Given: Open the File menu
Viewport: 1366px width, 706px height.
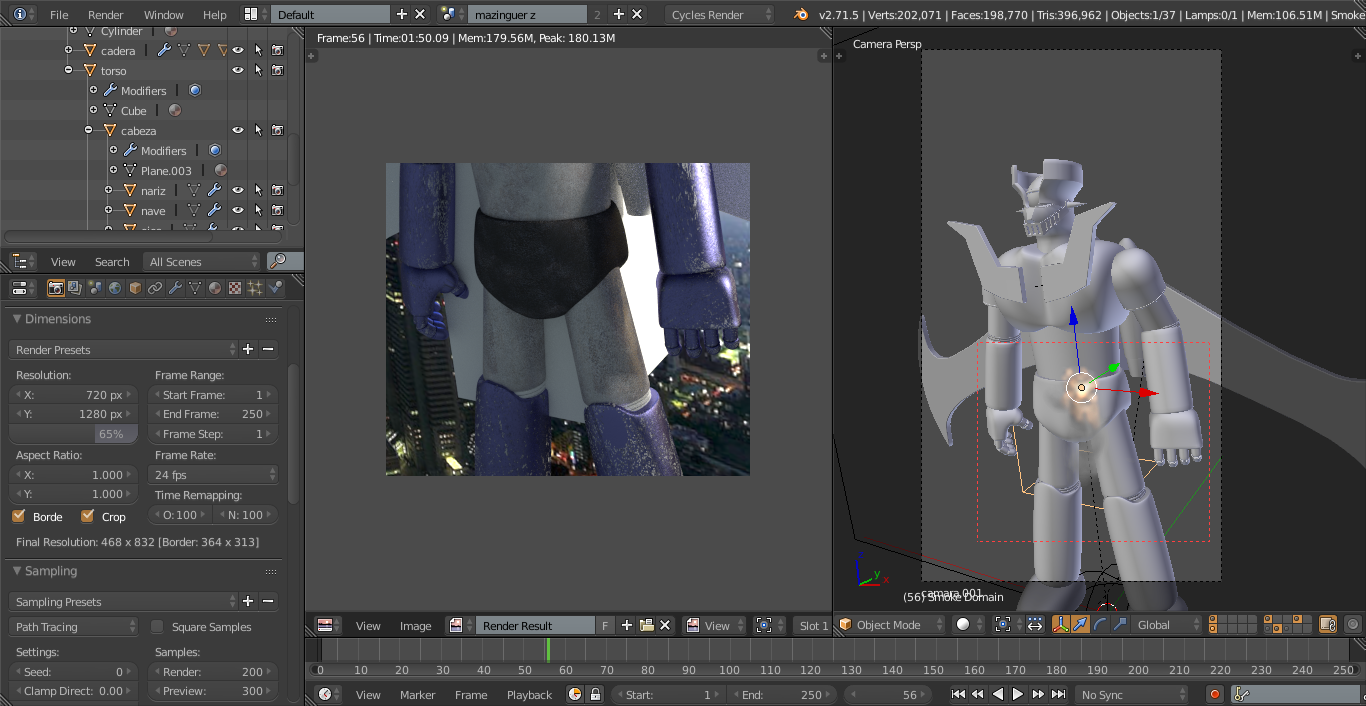Looking at the screenshot, I should coord(59,15).
